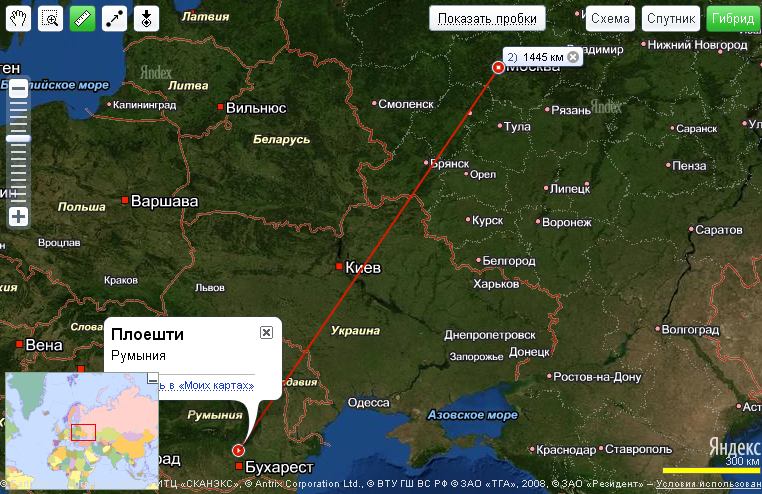Click the Липецк city label
This screenshot has width=762, height=494.
coord(570,188)
